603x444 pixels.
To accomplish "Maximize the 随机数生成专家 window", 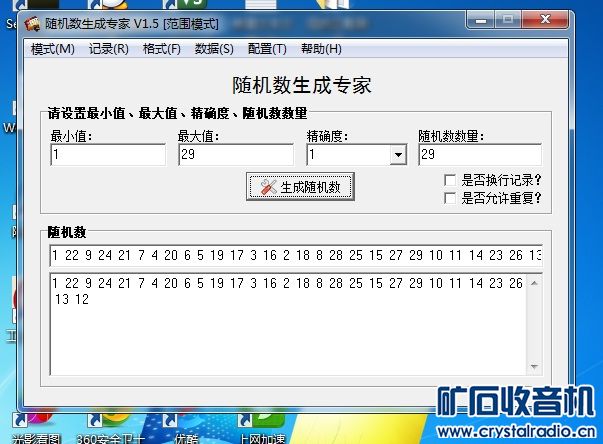I will coord(508,20).
